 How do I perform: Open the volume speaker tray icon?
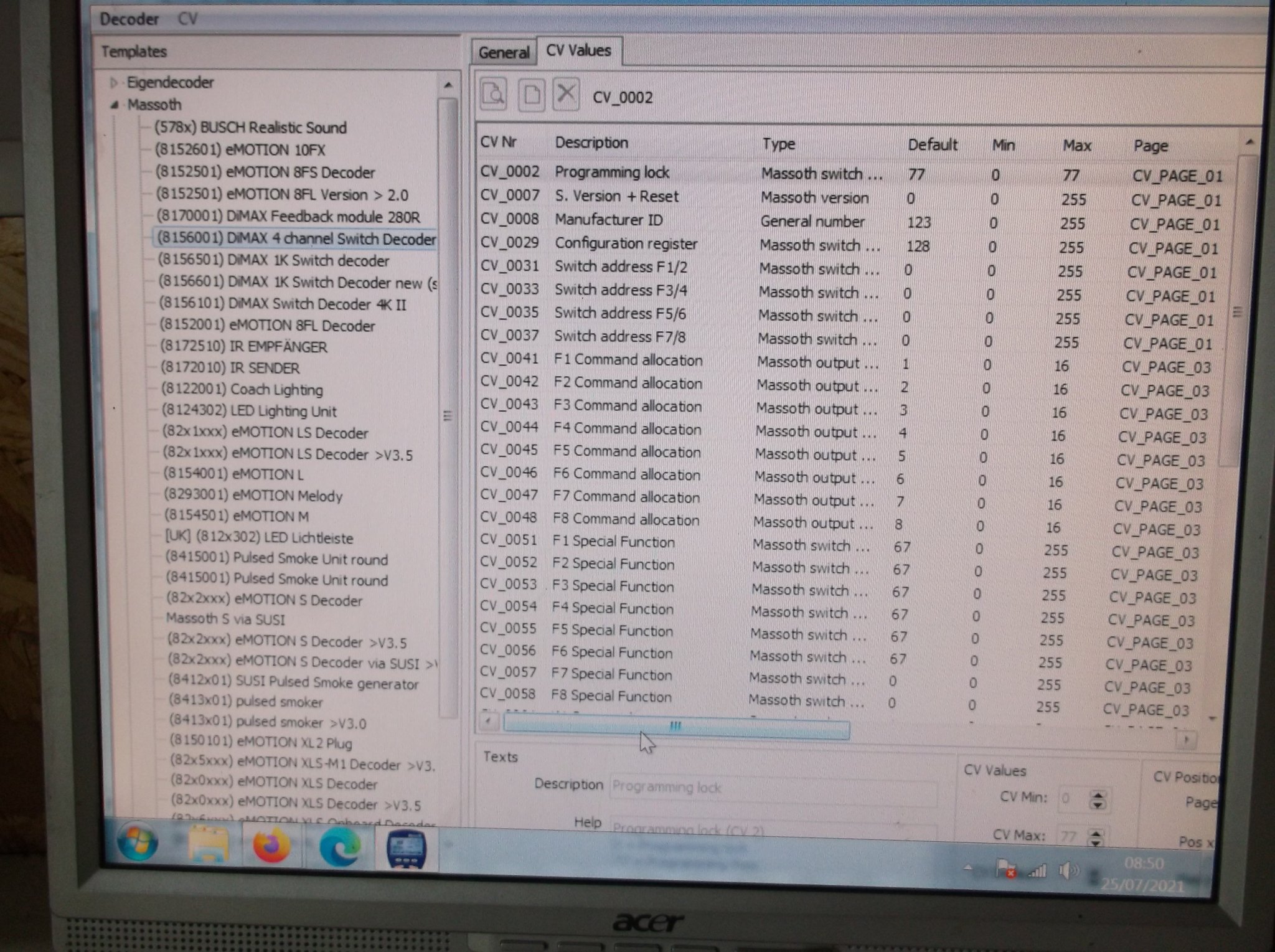coord(1069,870)
